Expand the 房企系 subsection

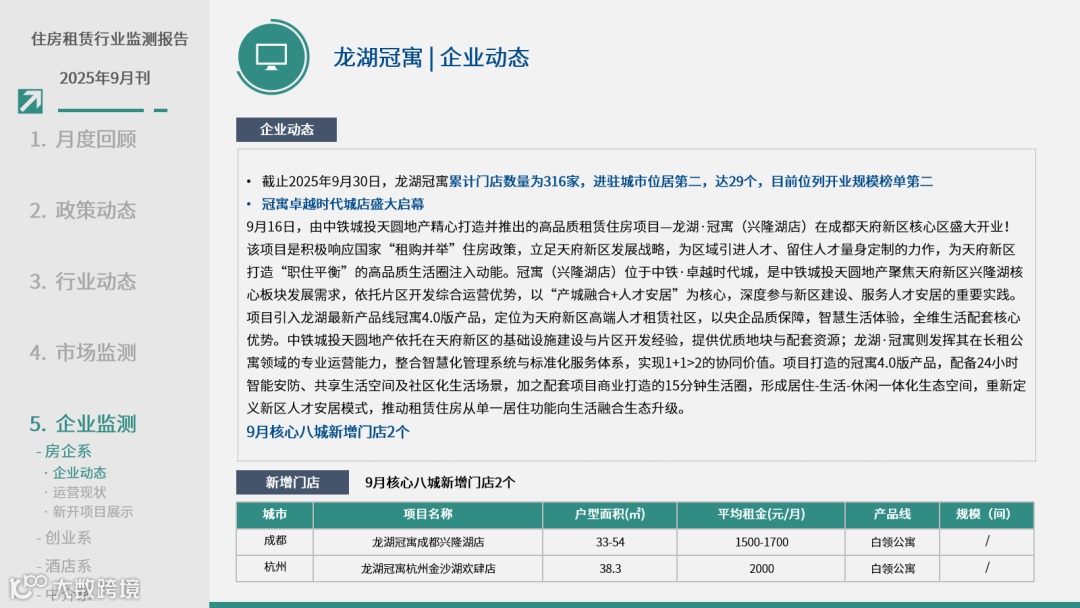click(64, 451)
